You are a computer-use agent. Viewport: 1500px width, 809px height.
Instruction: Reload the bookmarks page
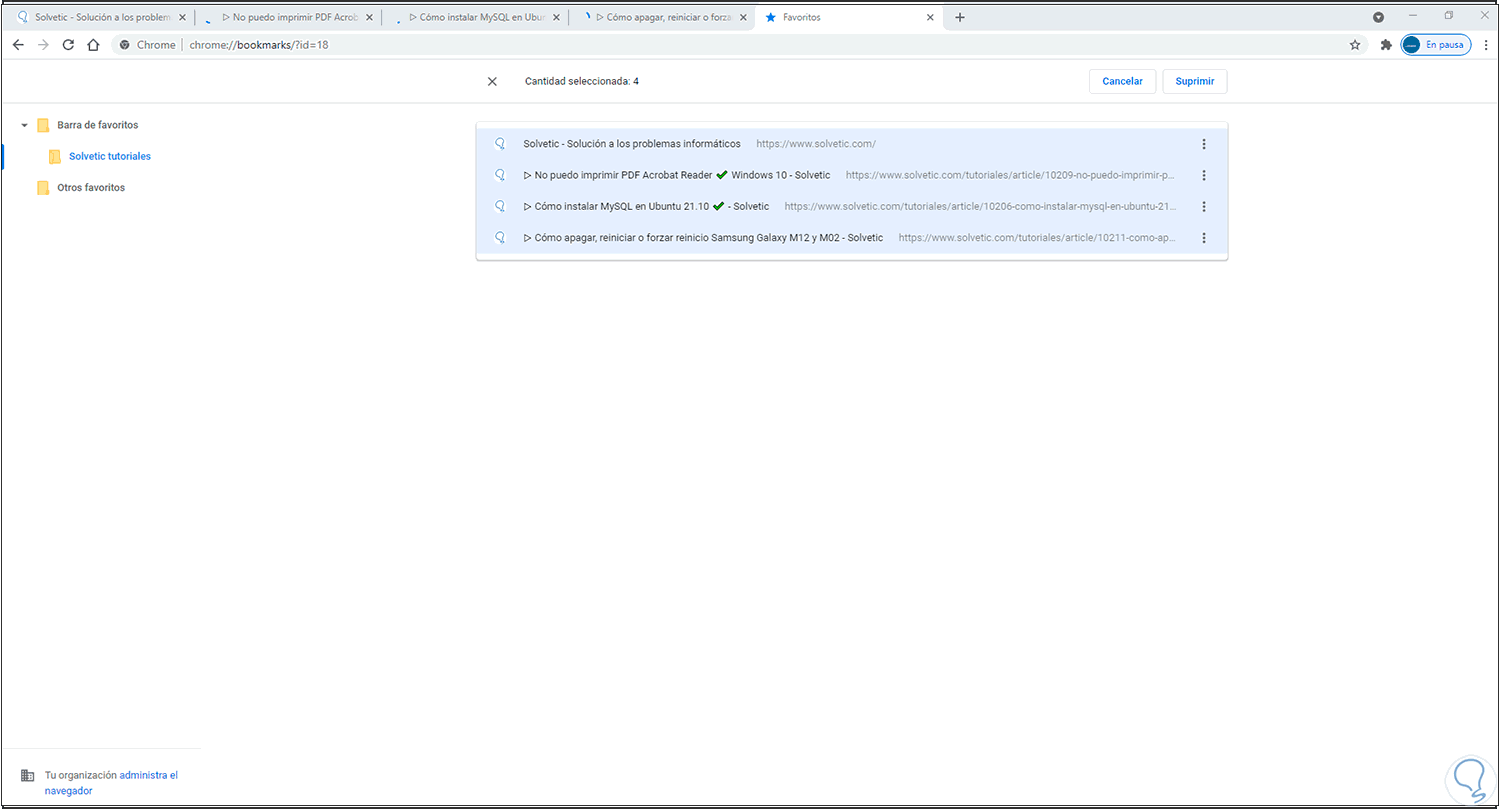pyautogui.click(x=68, y=45)
